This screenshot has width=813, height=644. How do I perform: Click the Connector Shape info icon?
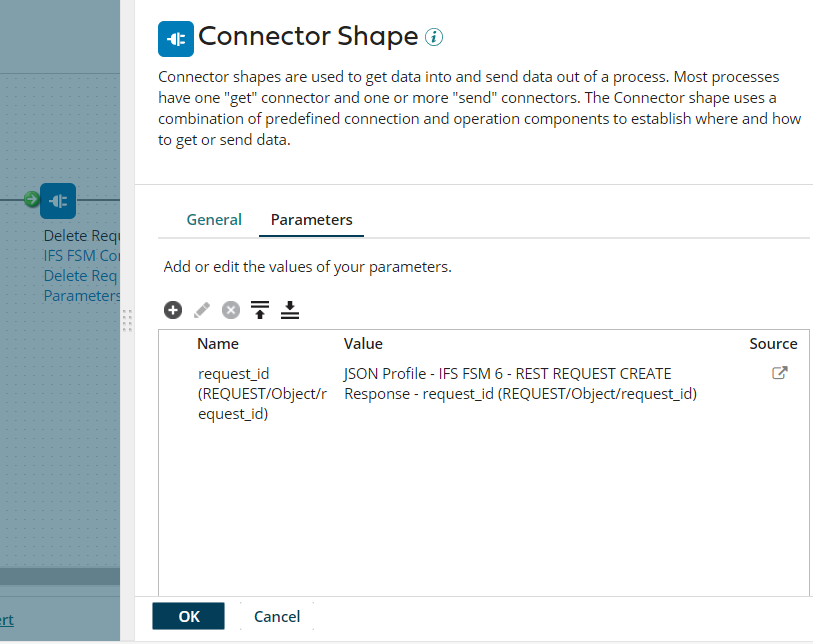point(434,37)
